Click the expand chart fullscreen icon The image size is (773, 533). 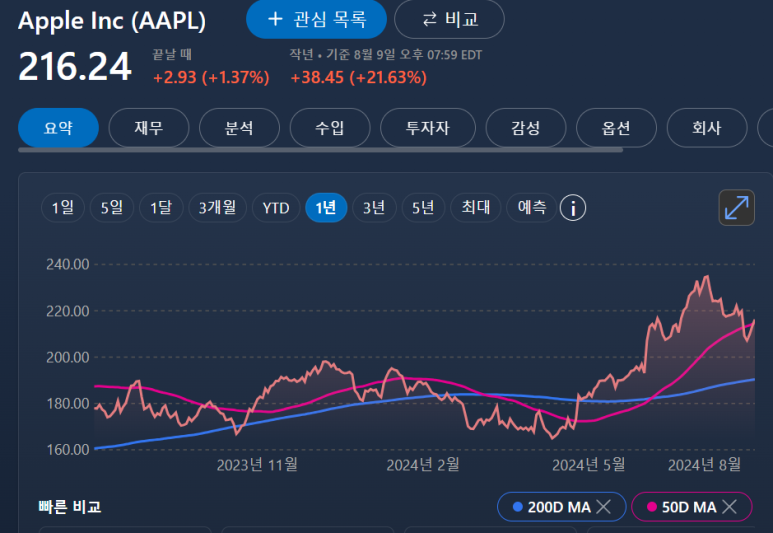[736, 208]
